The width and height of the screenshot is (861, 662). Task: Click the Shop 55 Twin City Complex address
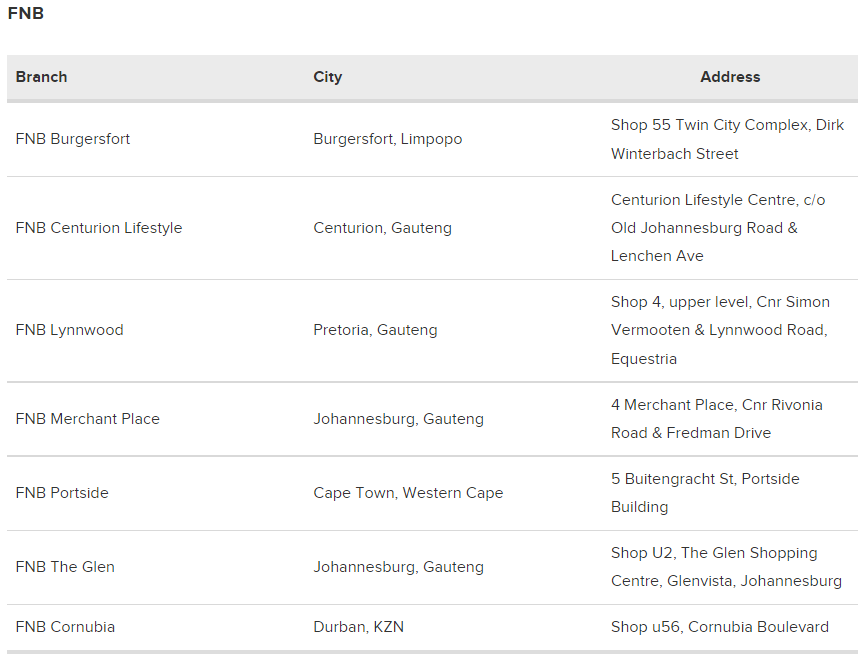point(727,139)
